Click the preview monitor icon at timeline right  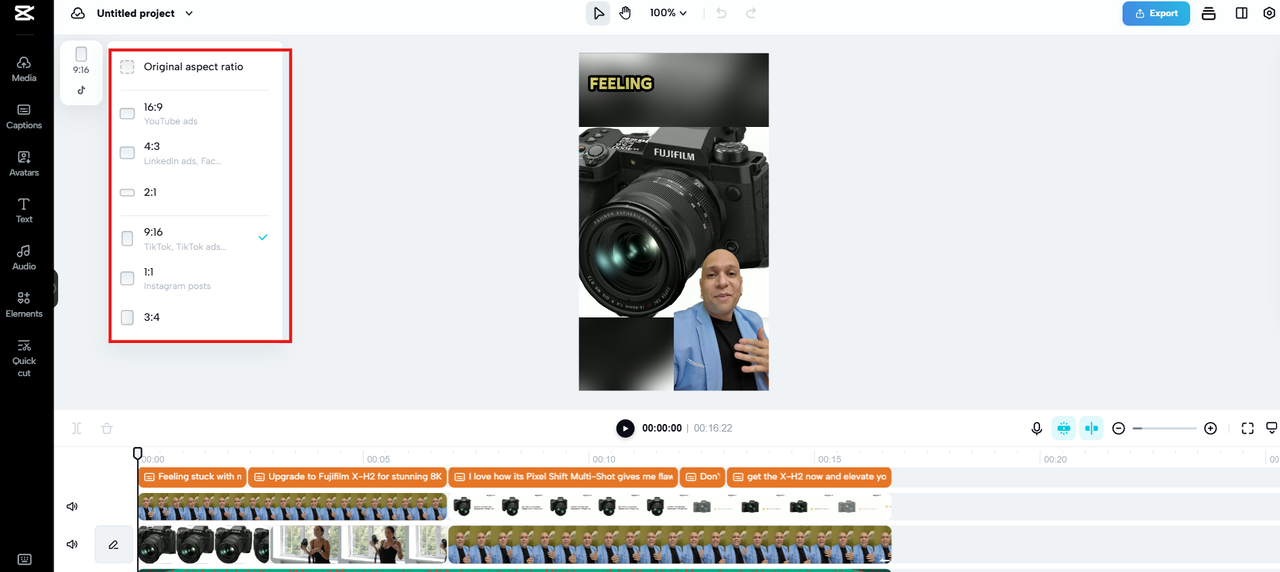[1272, 428]
